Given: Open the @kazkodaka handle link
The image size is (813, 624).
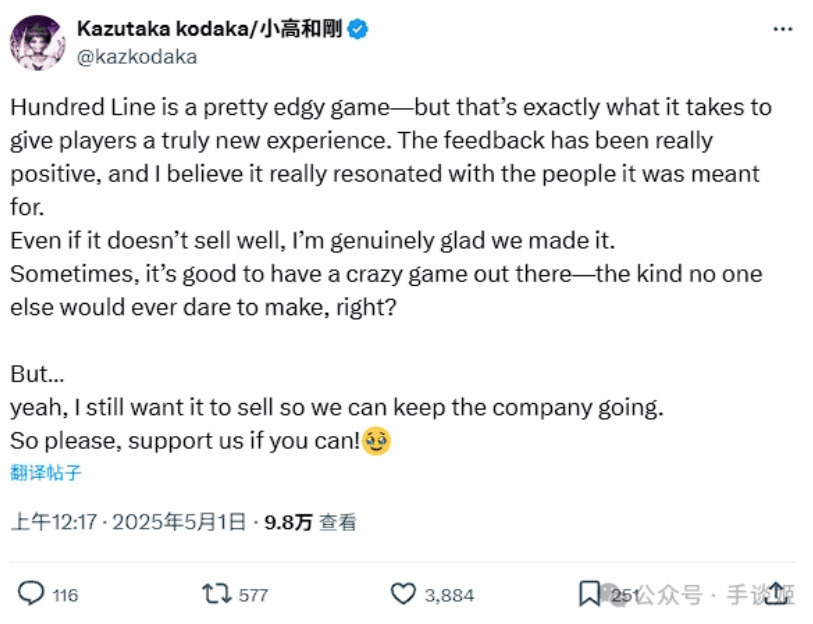Looking at the screenshot, I should [x=136, y=56].
